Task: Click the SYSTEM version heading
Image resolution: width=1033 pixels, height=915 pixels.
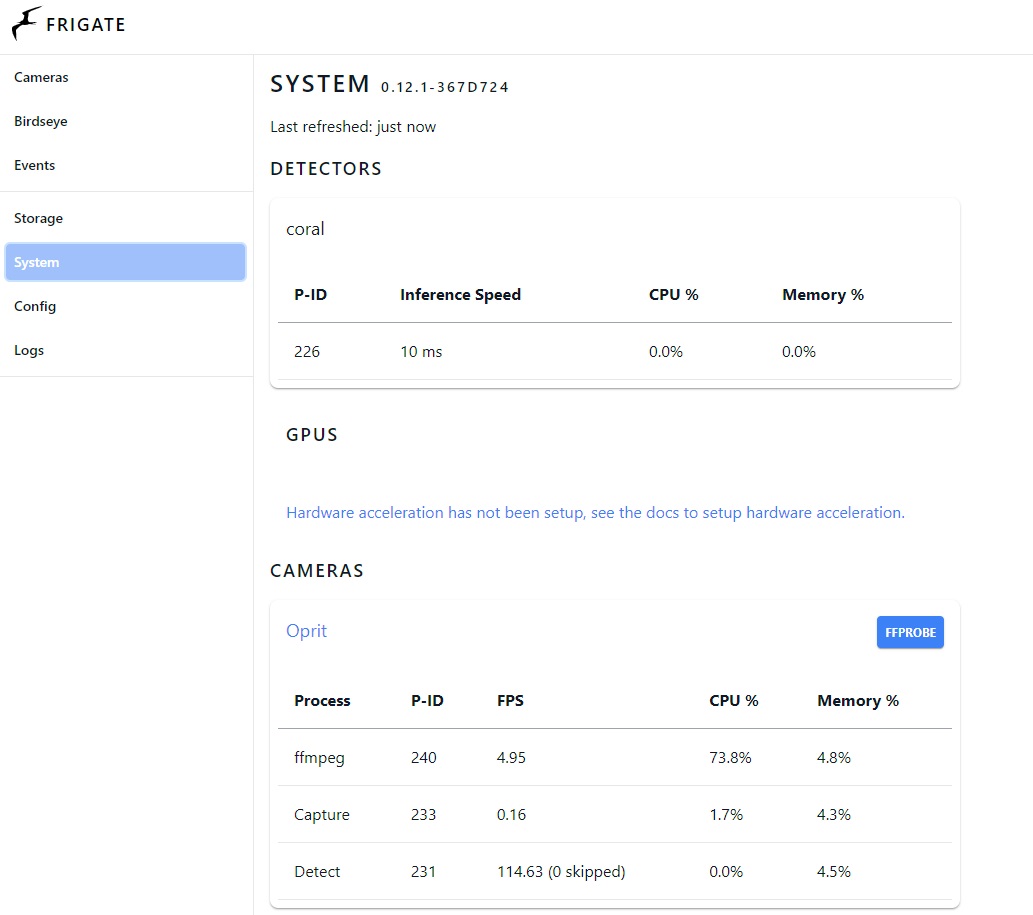Action: 389,85
